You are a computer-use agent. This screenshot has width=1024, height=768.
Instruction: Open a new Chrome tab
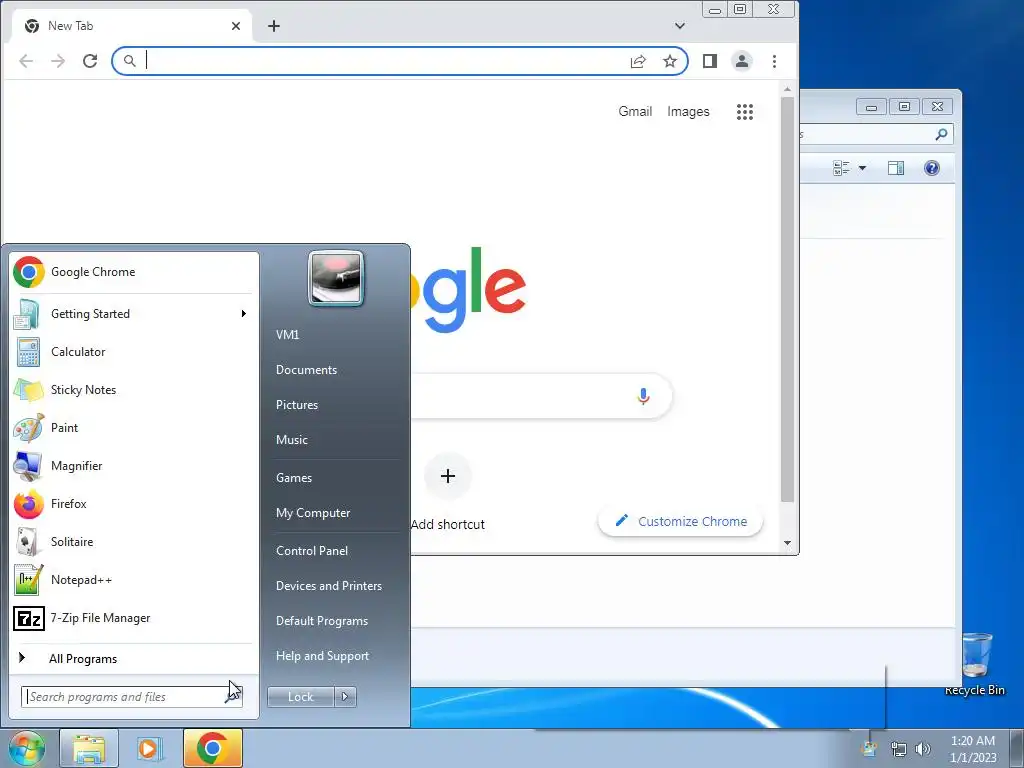click(274, 26)
